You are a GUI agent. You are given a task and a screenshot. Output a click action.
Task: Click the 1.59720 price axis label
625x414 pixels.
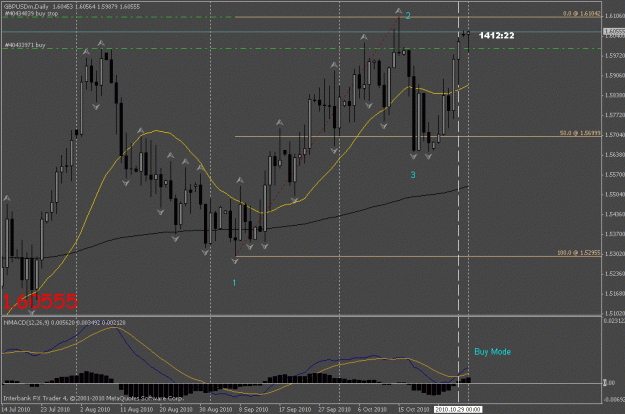[615, 55]
